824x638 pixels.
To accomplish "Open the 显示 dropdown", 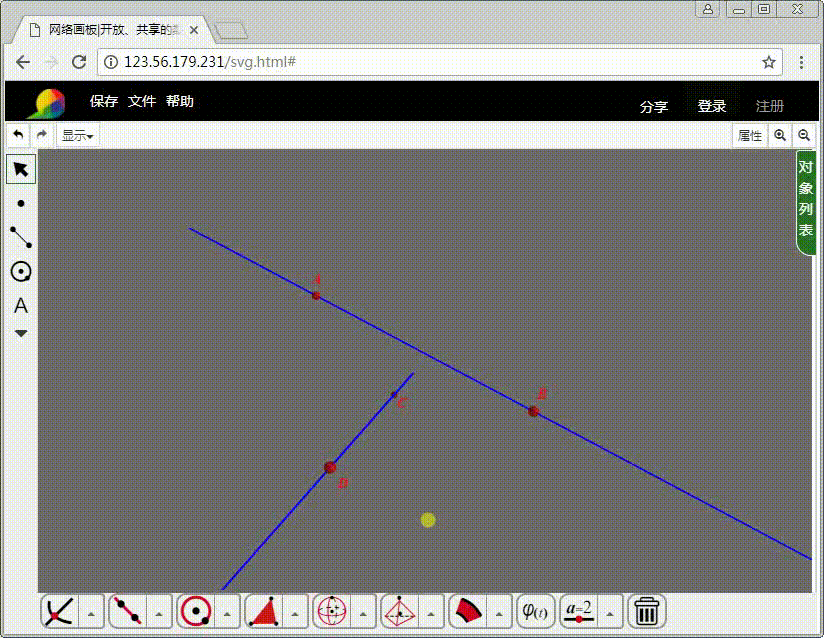I will point(78,136).
